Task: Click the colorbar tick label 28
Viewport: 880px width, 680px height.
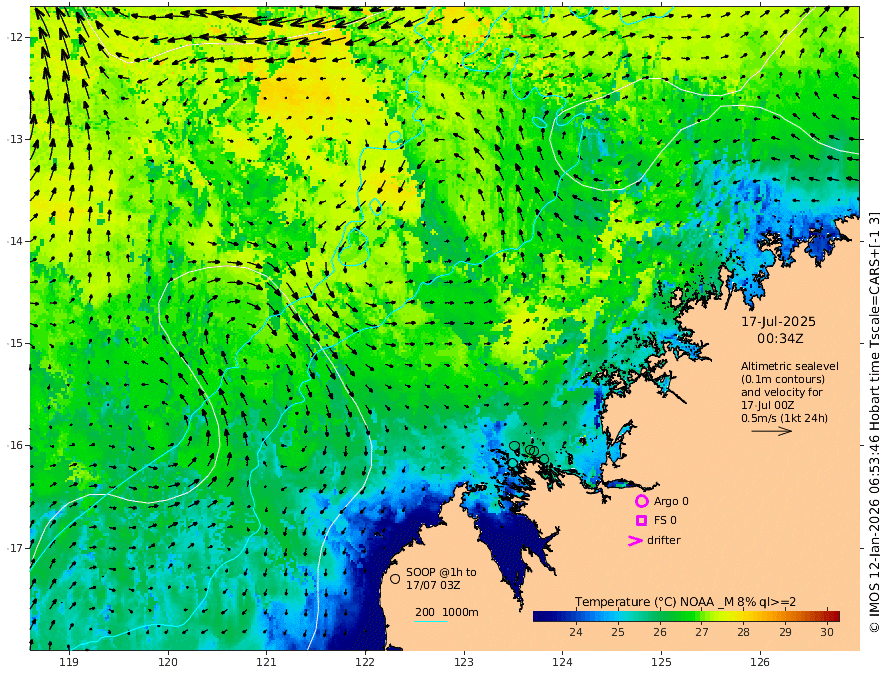Action: (744, 632)
